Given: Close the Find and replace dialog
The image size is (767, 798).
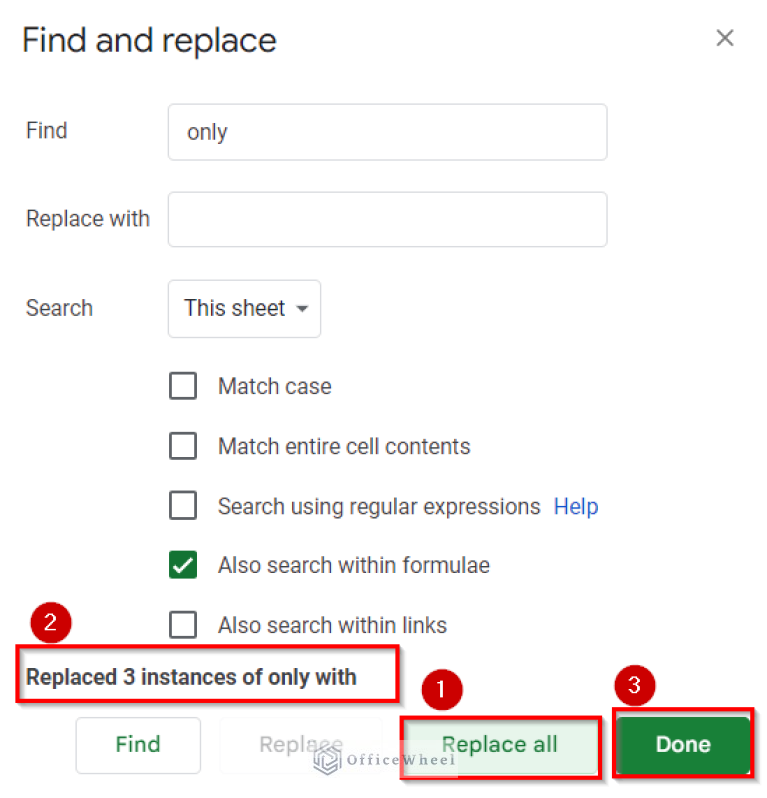Looking at the screenshot, I should click(725, 39).
